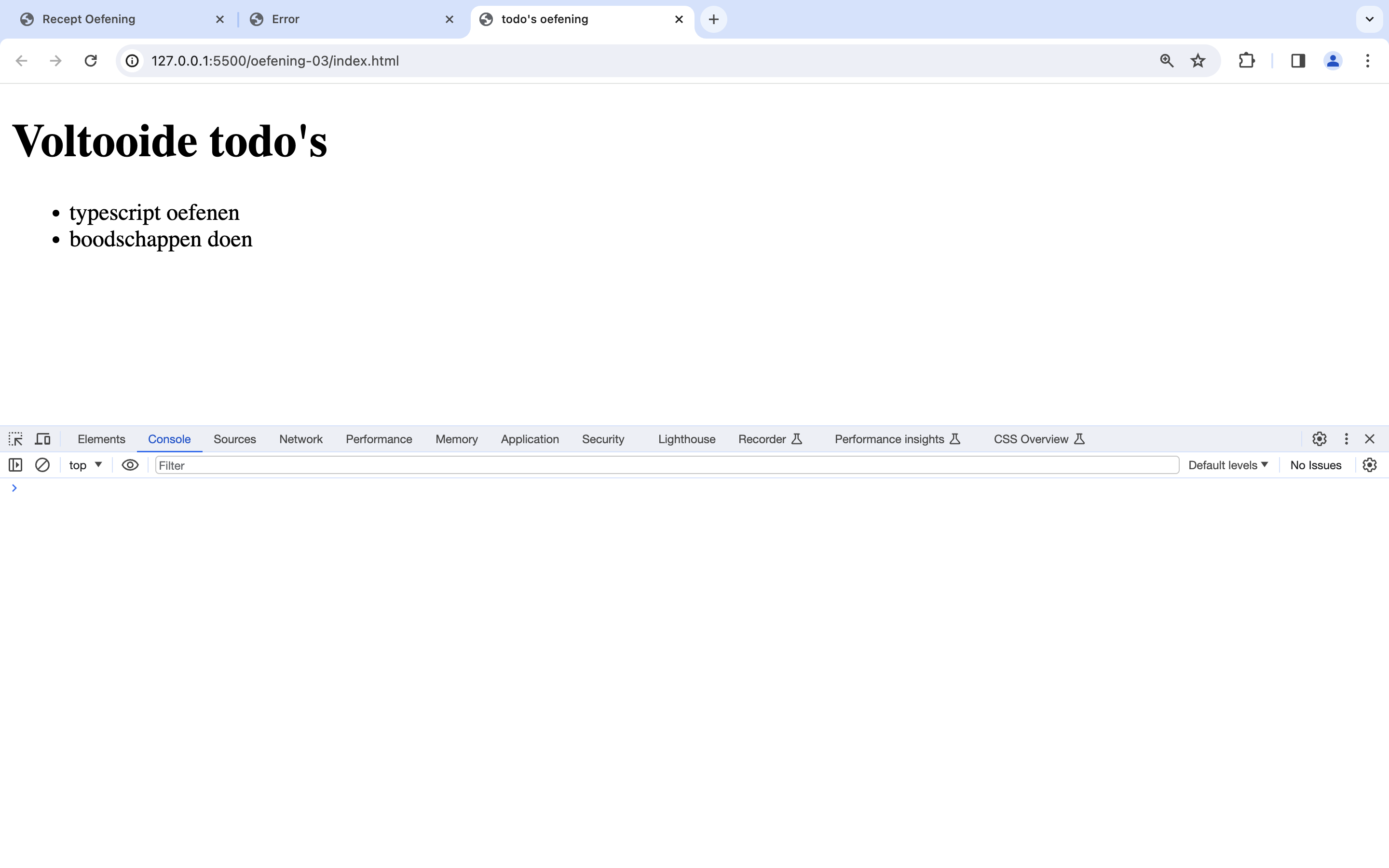Open the Extensions puzzle icon
This screenshot has width=1389, height=868.
click(x=1247, y=61)
